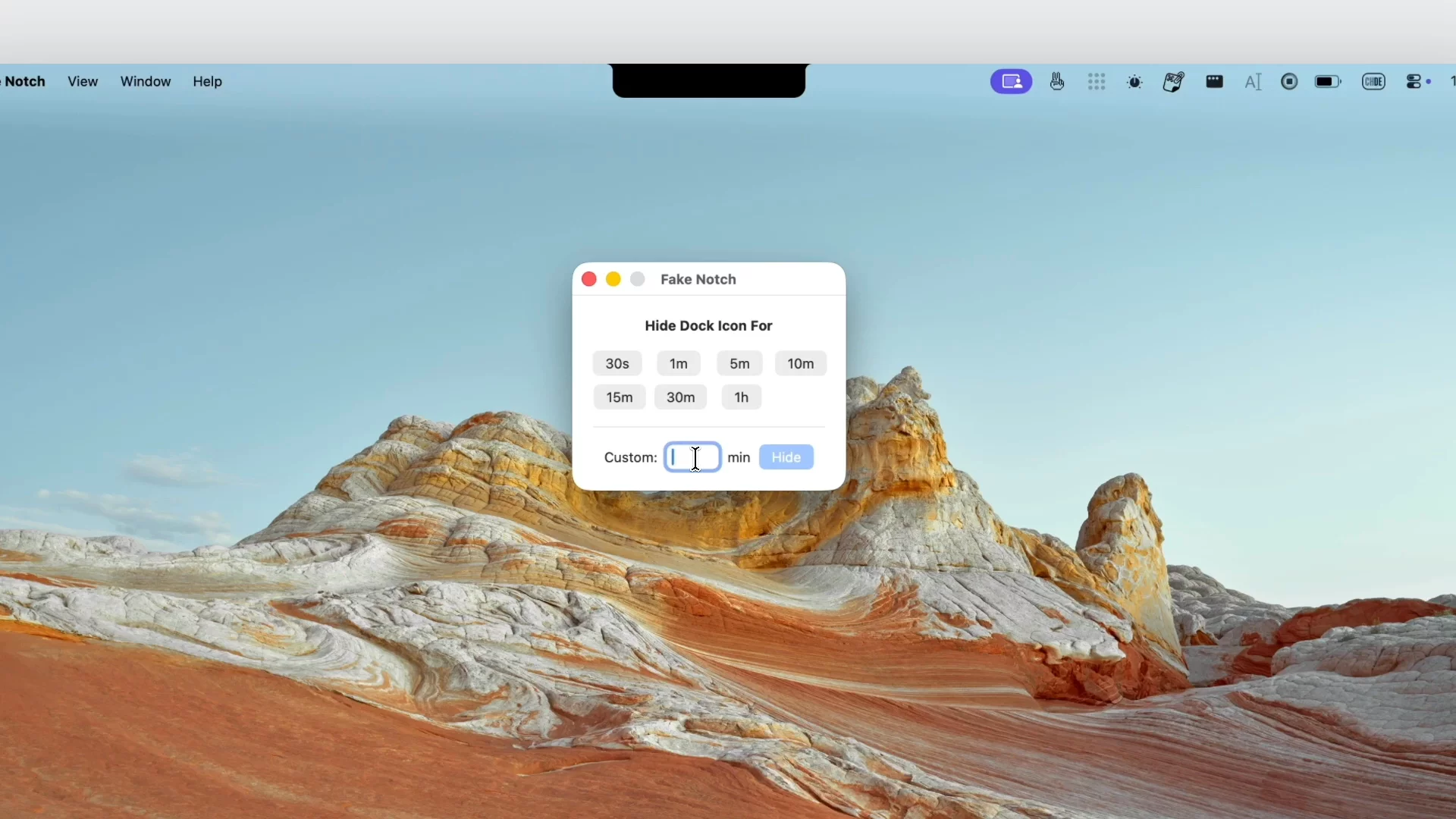1456x819 pixels.
Task: Select the 10m hide duration
Action: 801,363
